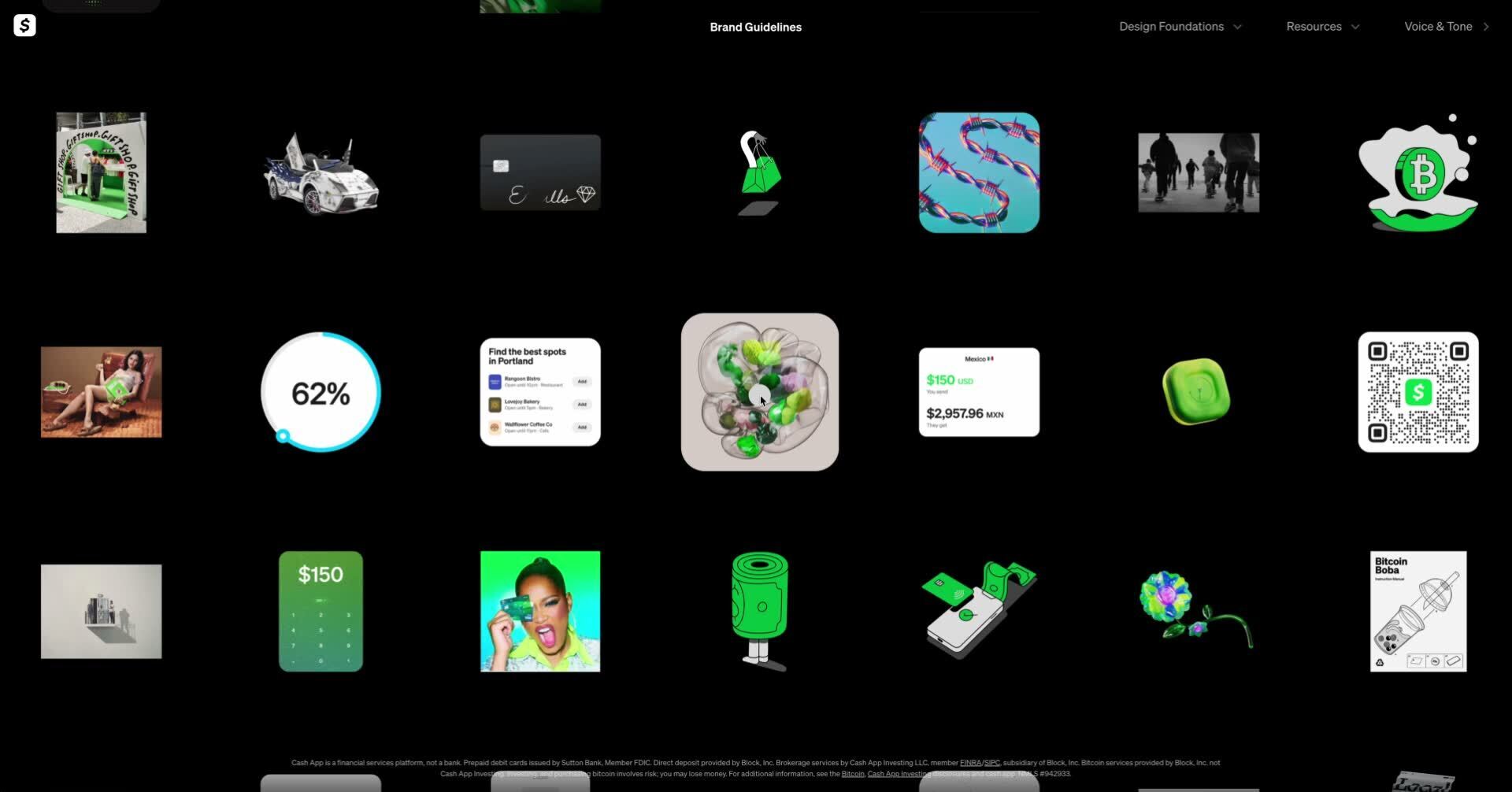Select the phone with card and cash illustration
This screenshot has width=1512, height=792.
(x=979, y=610)
